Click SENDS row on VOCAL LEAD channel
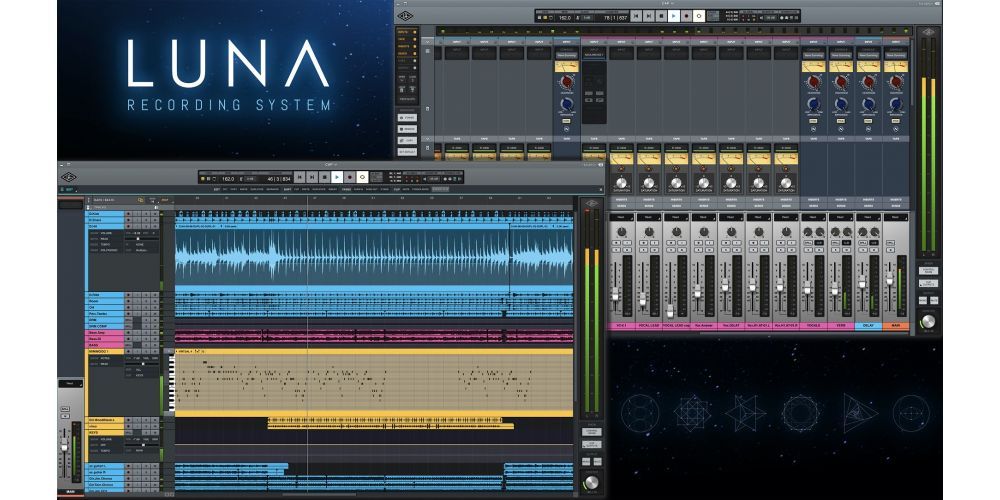This screenshot has width=1000, height=500. click(649, 205)
